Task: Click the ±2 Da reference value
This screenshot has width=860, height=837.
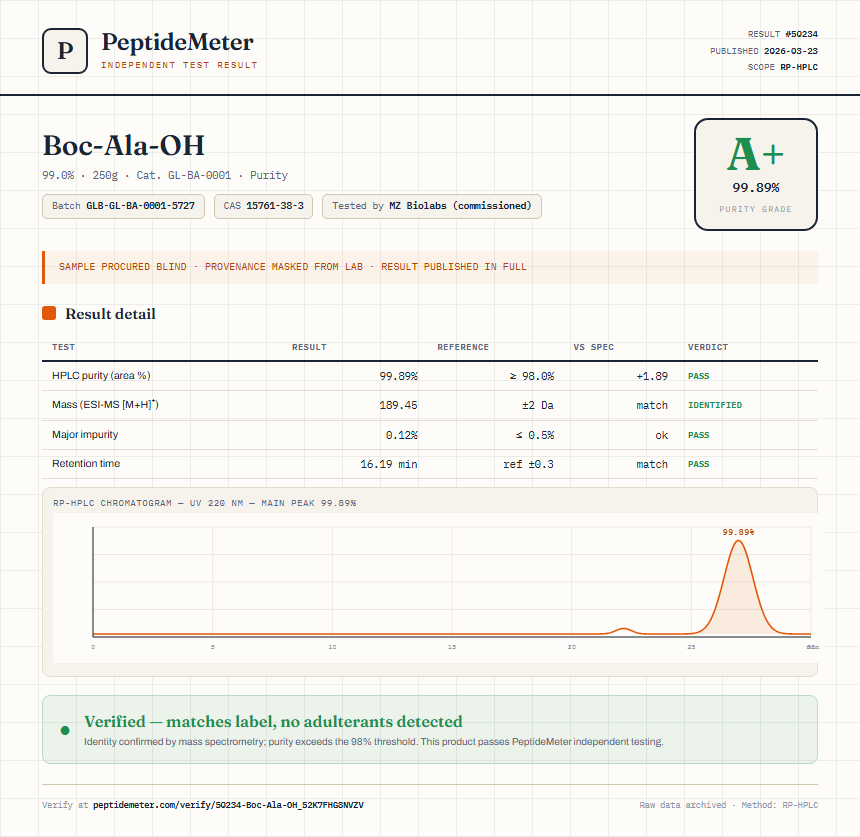Action: (538, 405)
